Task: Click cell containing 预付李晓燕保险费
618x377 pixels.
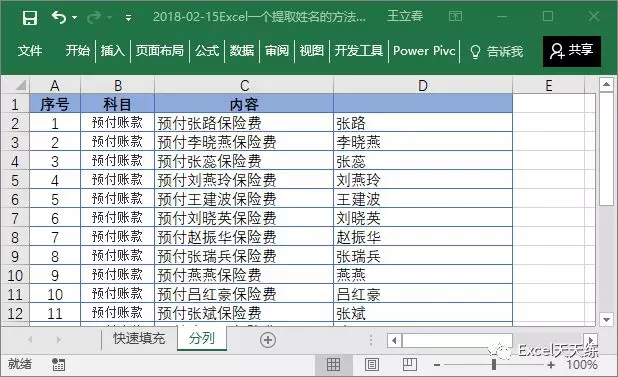Action: 244,142
